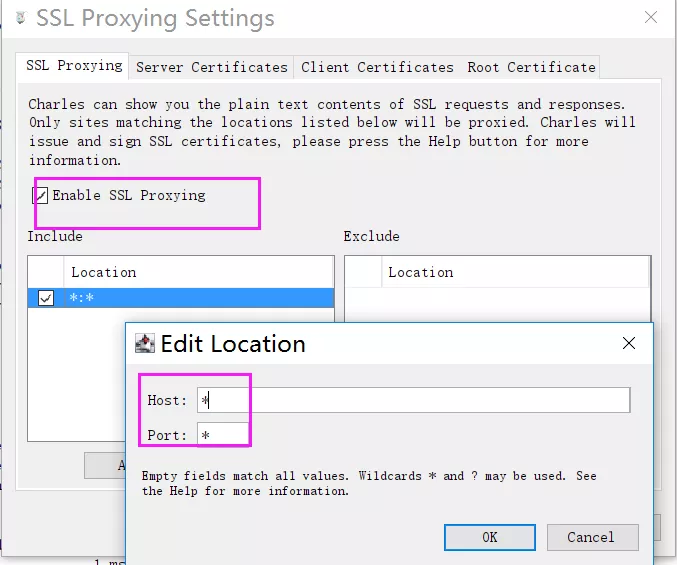Screen dimensions: 677x565
Task: Switch to the Root Certificate tab
Action: [x=531, y=67]
